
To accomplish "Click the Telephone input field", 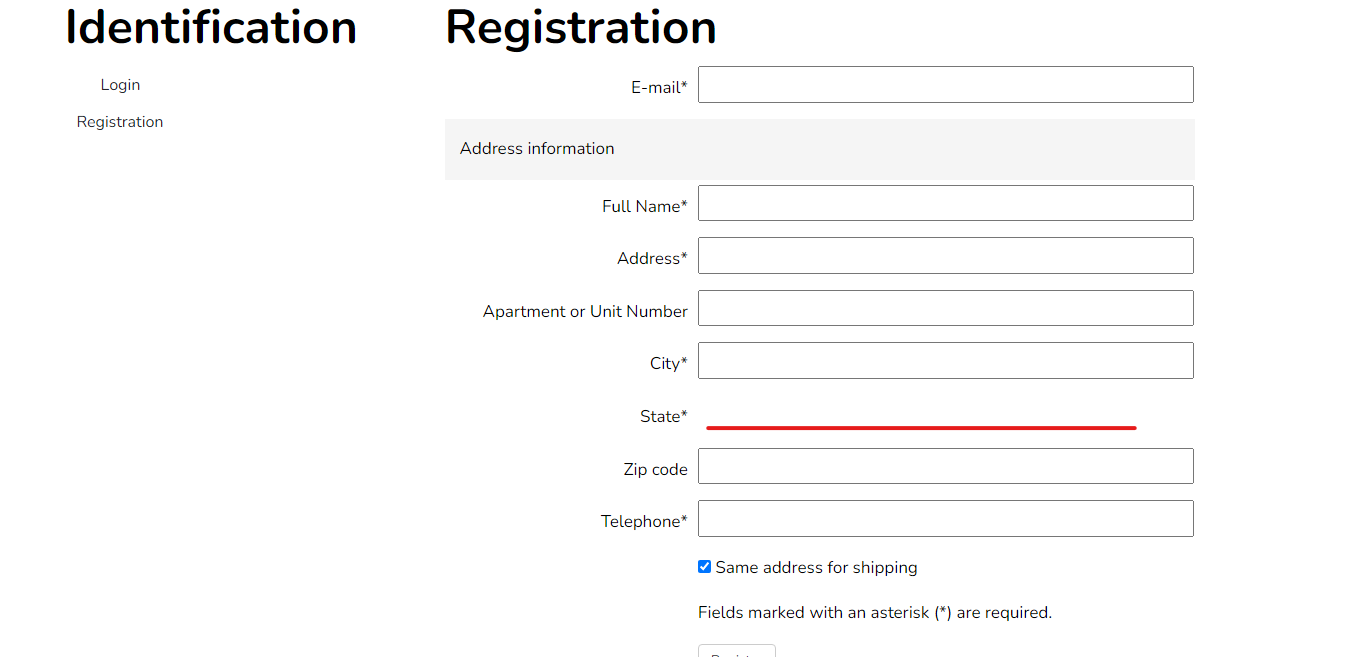I will [945, 518].
